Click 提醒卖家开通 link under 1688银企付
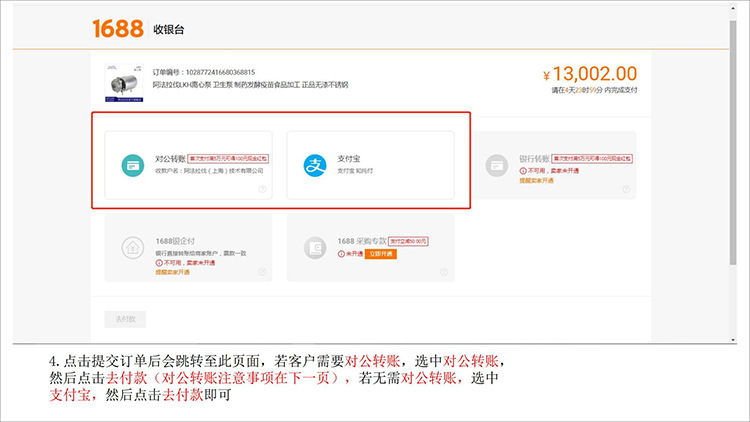Viewport: 750px width, 422px height. [x=172, y=272]
